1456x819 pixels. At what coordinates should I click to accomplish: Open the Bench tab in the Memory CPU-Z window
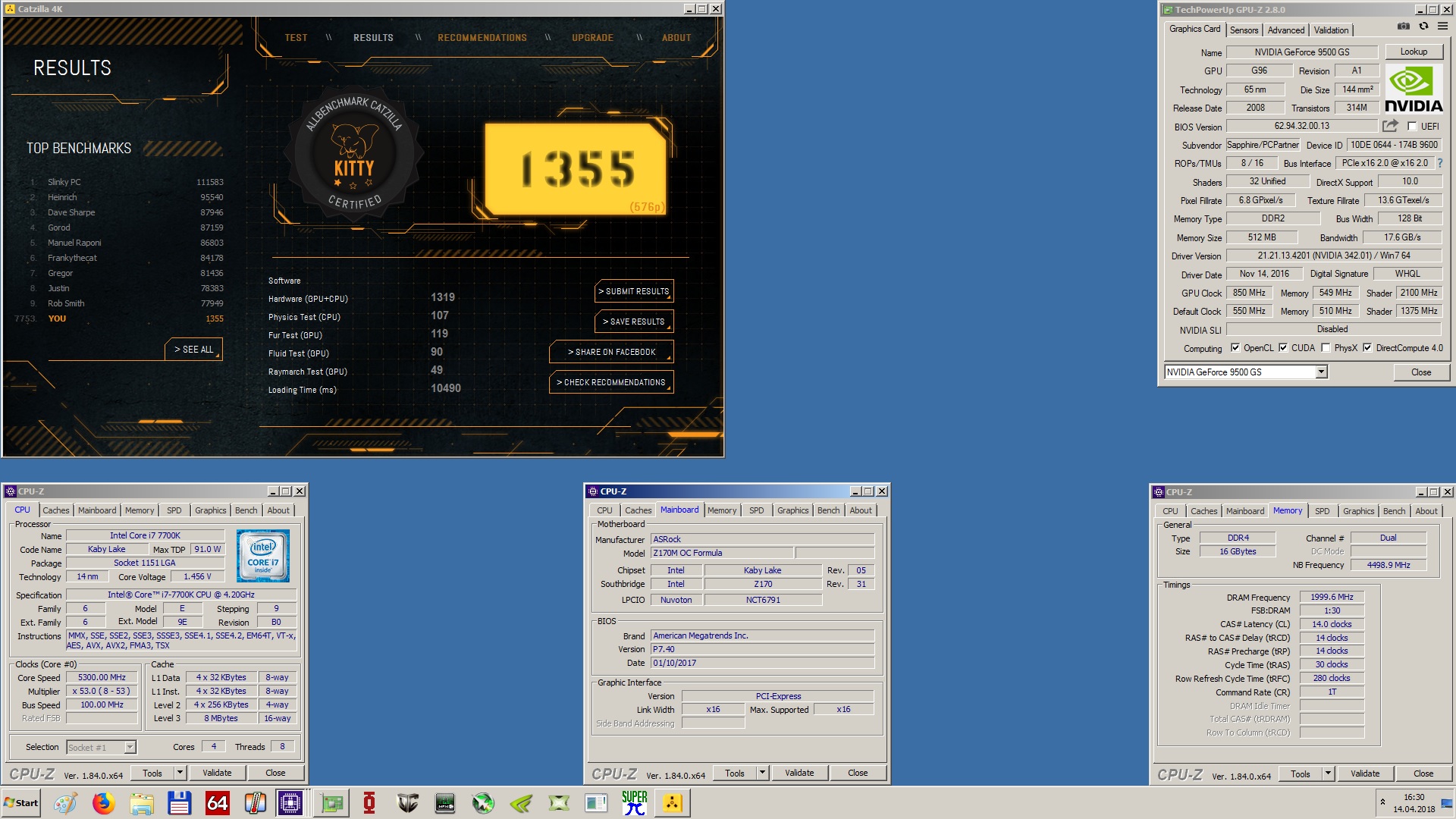tap(1394, 511)
